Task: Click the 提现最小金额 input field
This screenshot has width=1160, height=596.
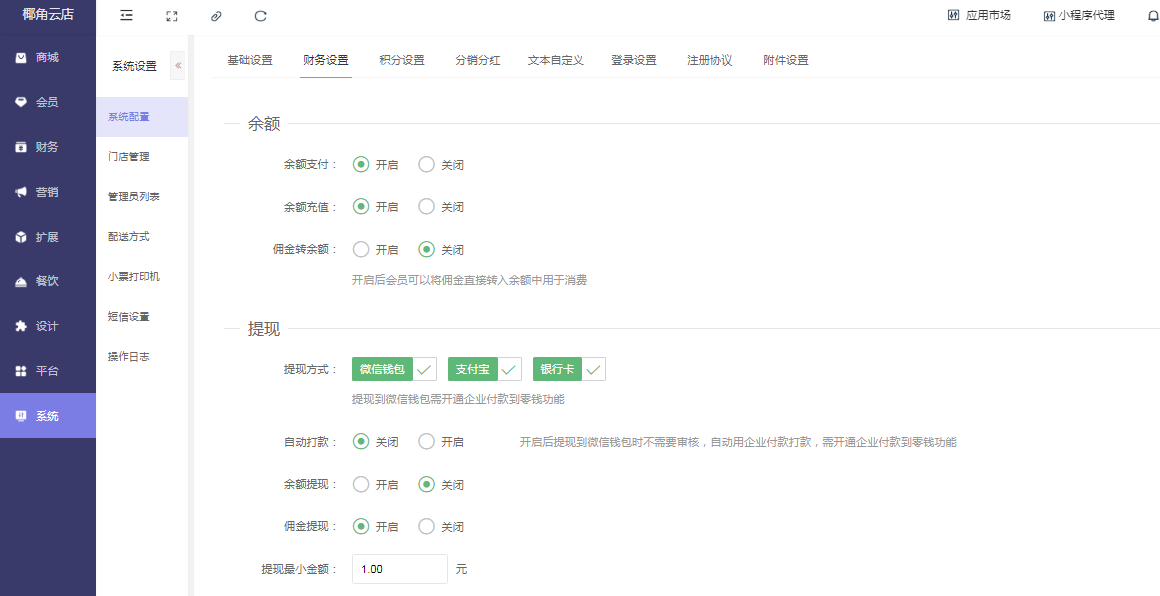Action: (x=399, y=569)
